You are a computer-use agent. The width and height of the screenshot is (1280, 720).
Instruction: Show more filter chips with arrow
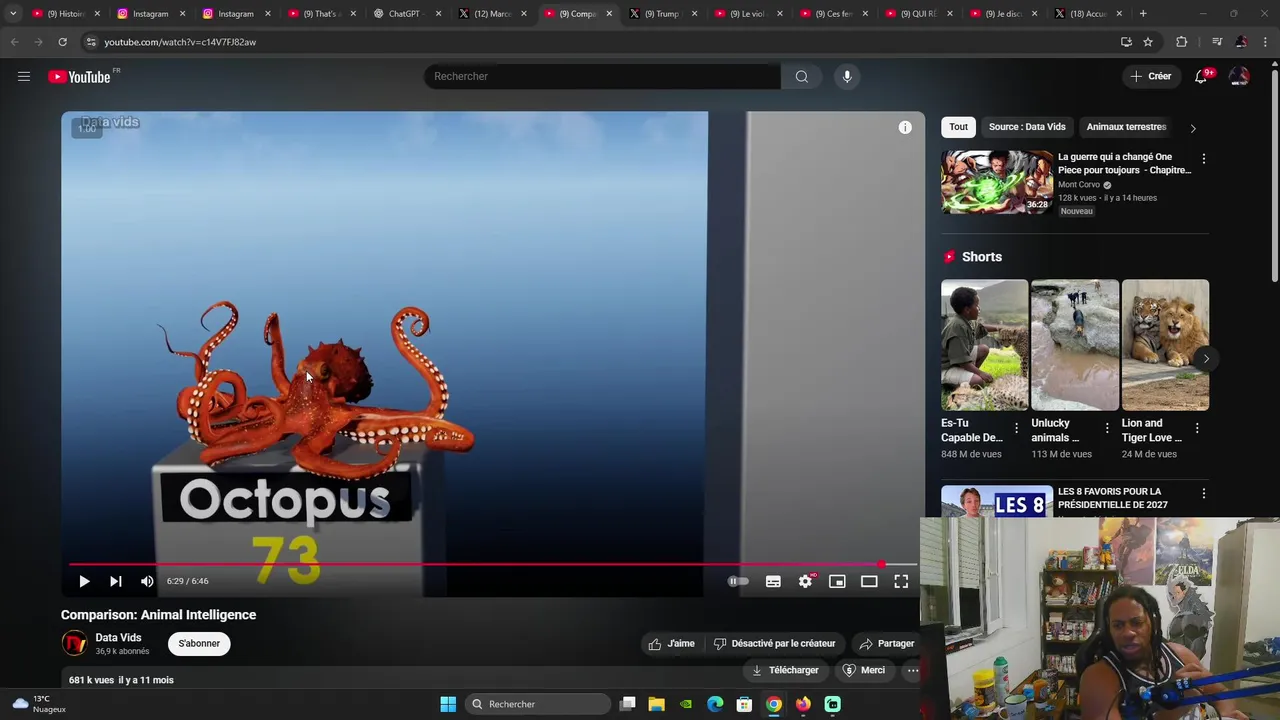coord(1192,128)
